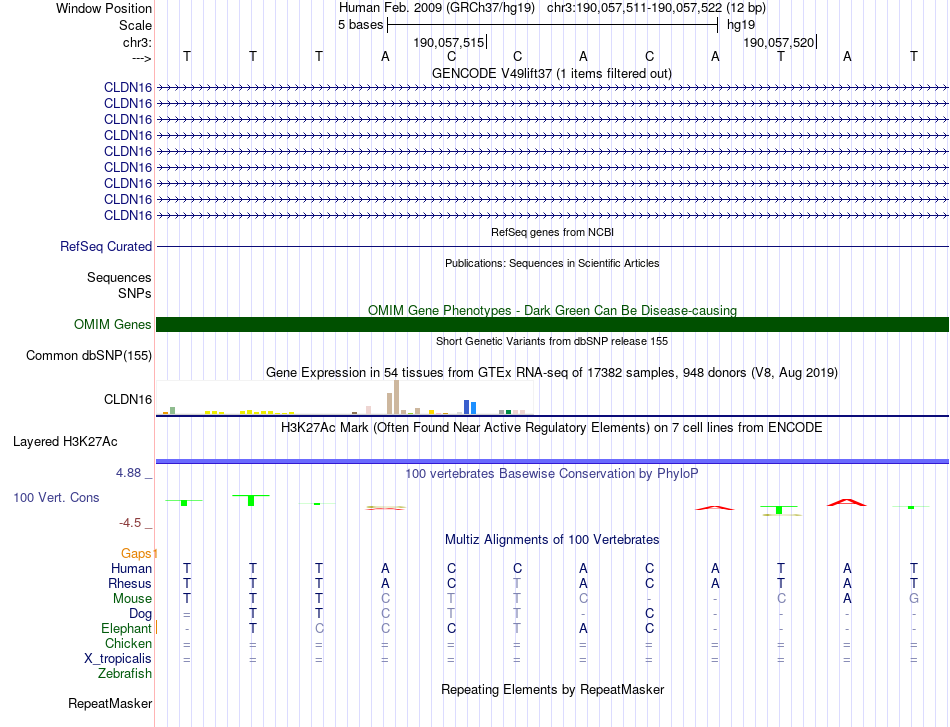Click the A base in the Elephant row
The width and height of the screenshot is (950, 727).
click(583, 628)
